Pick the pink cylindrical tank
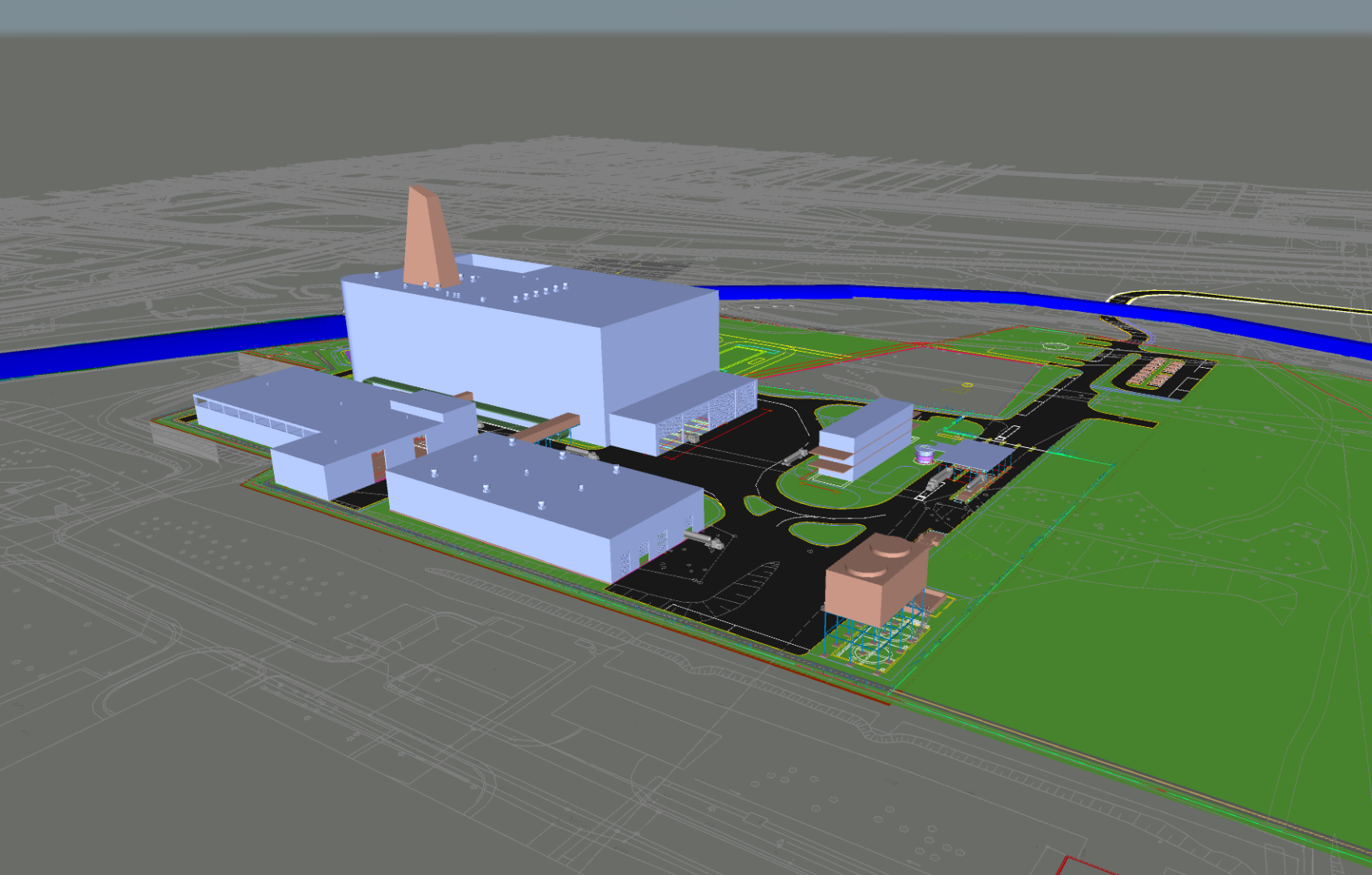 [x=925, y=454]
